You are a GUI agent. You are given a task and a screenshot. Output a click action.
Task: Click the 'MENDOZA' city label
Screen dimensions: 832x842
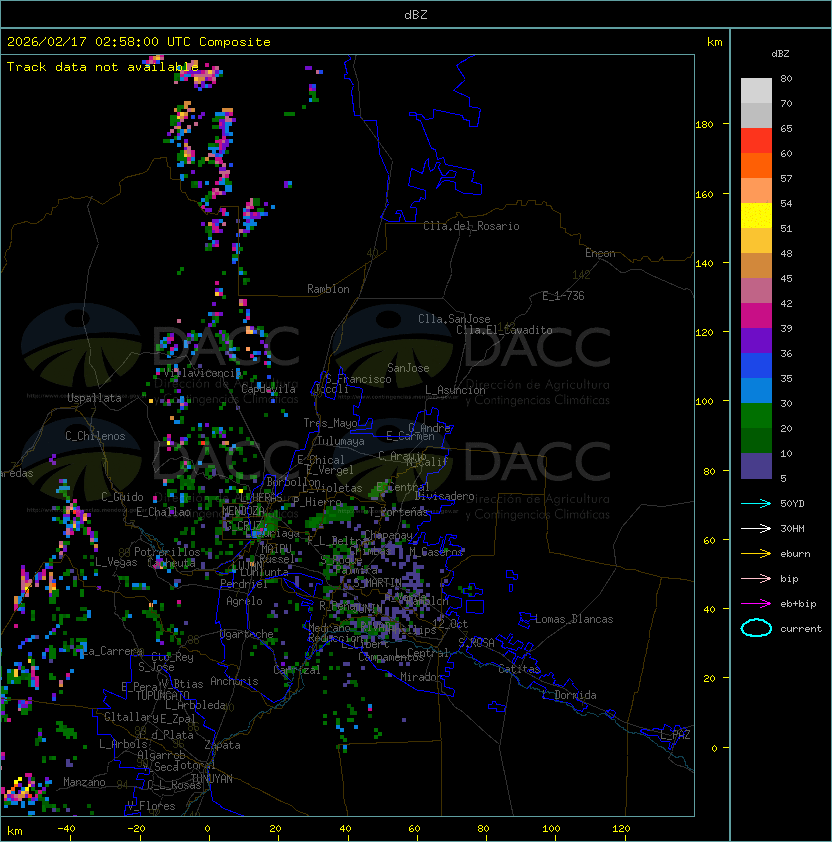pyautogui.click(x=243, y=510)
